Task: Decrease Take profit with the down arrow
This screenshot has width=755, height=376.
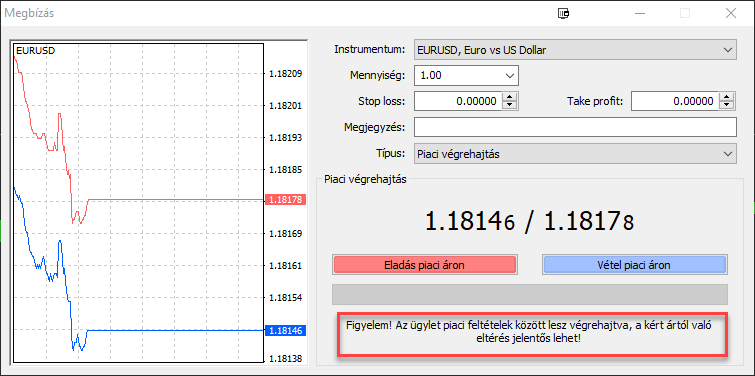Action: coord(727,105)
